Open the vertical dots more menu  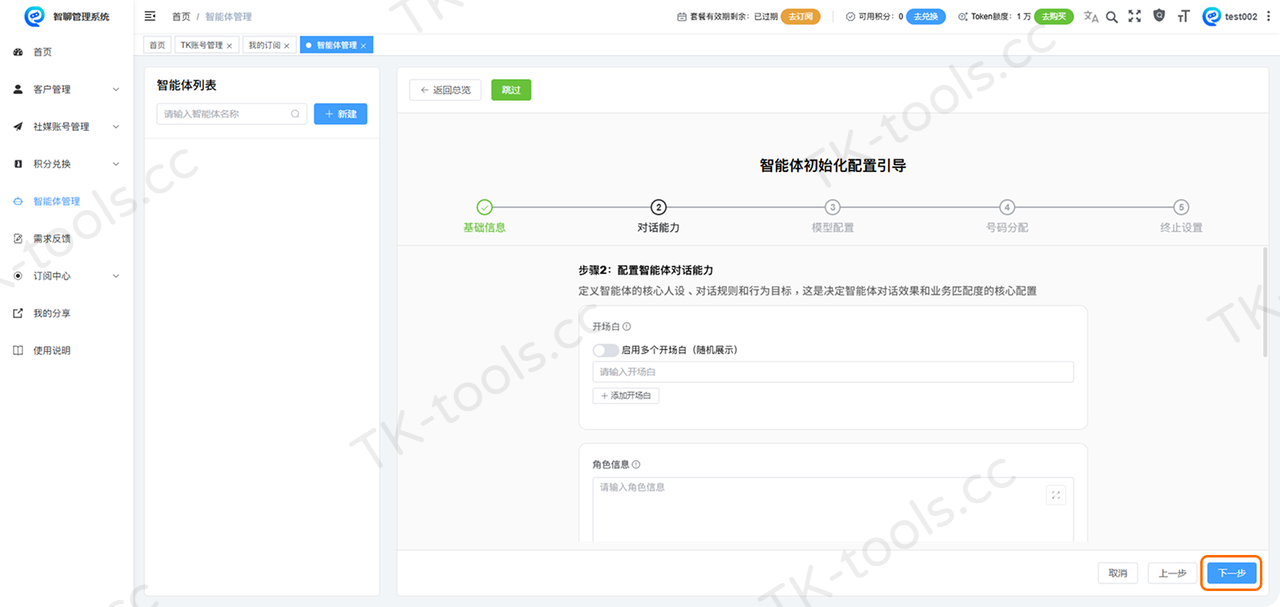coord(1268,16)
